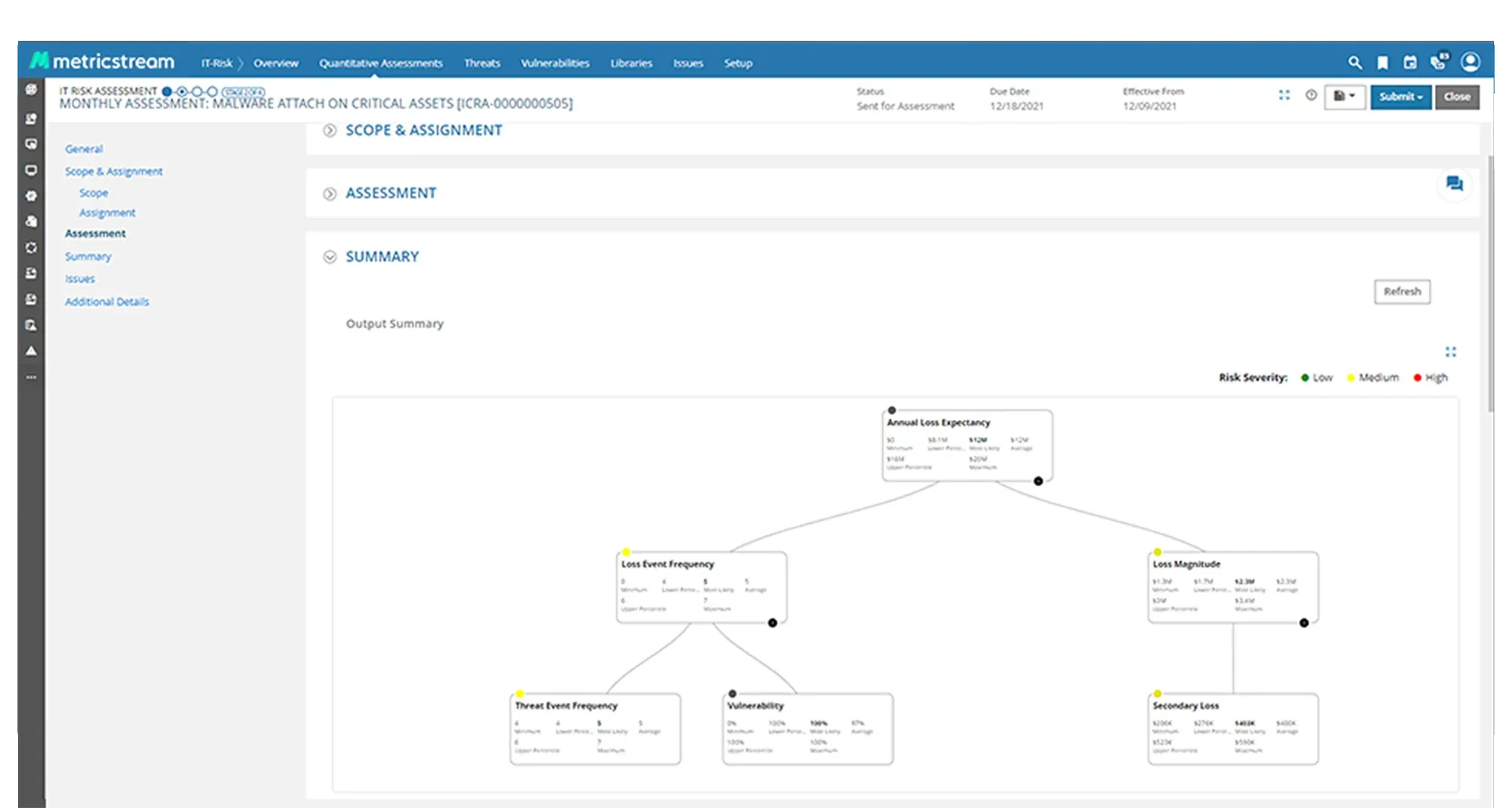The width and height of the screenshot is (1512, 808).
Task: Go to Summary in side navigation
Action: point(88,257)
